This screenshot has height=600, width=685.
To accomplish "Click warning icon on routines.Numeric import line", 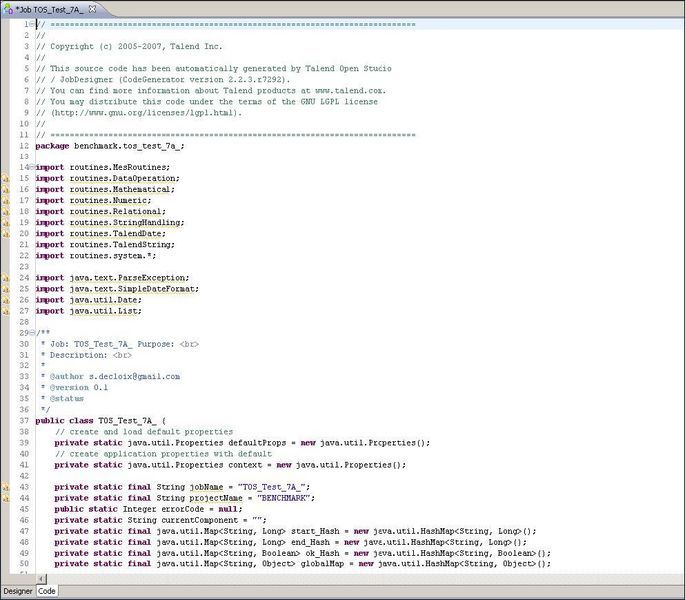I will click(4, 200).
